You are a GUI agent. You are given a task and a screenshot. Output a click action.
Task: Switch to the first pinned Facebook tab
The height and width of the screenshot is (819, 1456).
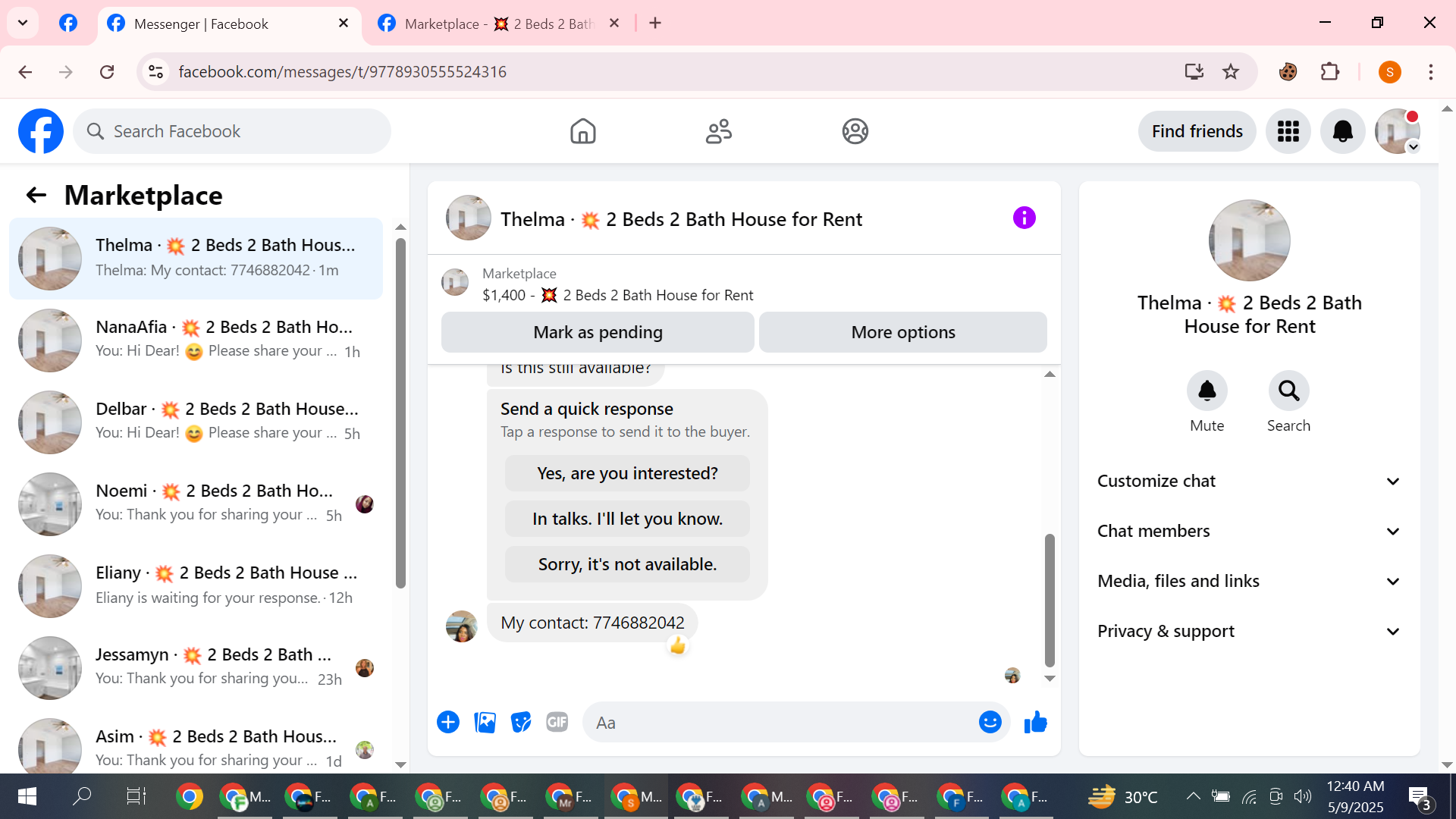click(68, 24)
